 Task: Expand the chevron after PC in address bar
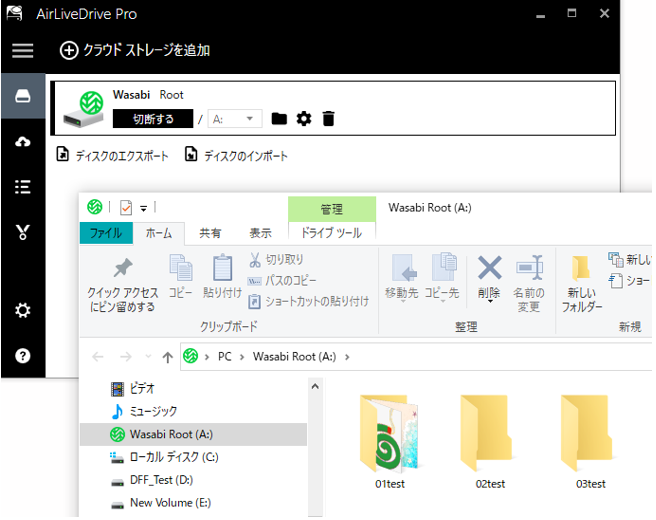242,357
